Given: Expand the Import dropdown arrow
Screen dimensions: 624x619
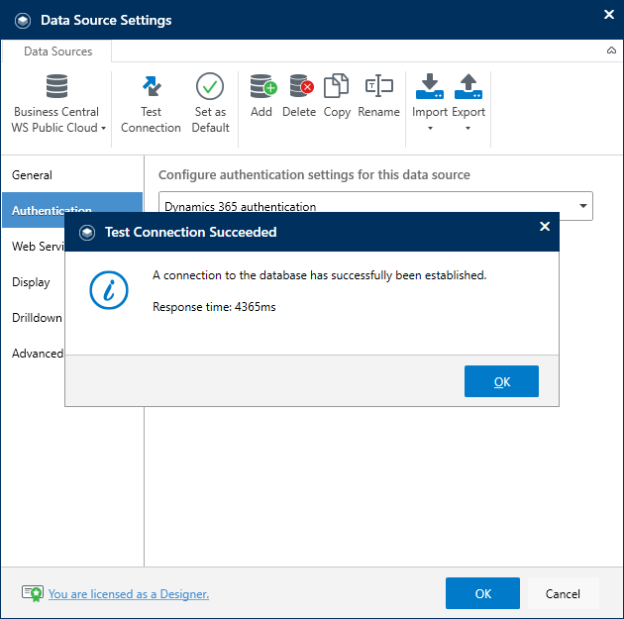Looking at the screenshot, I should pyautogui.click(x=430, y=128).
